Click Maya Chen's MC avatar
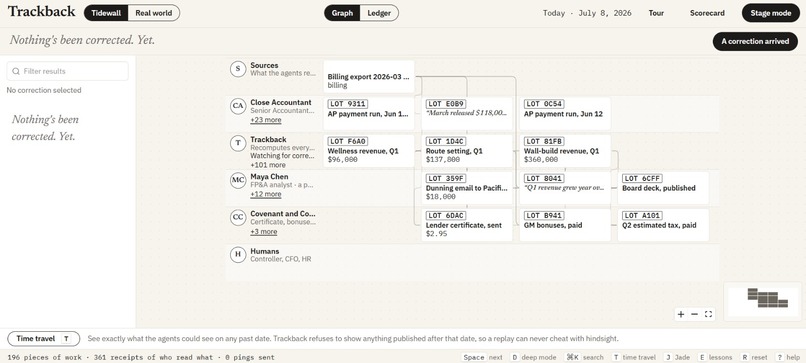Screen dimensions: 806x363 (237, 180)
